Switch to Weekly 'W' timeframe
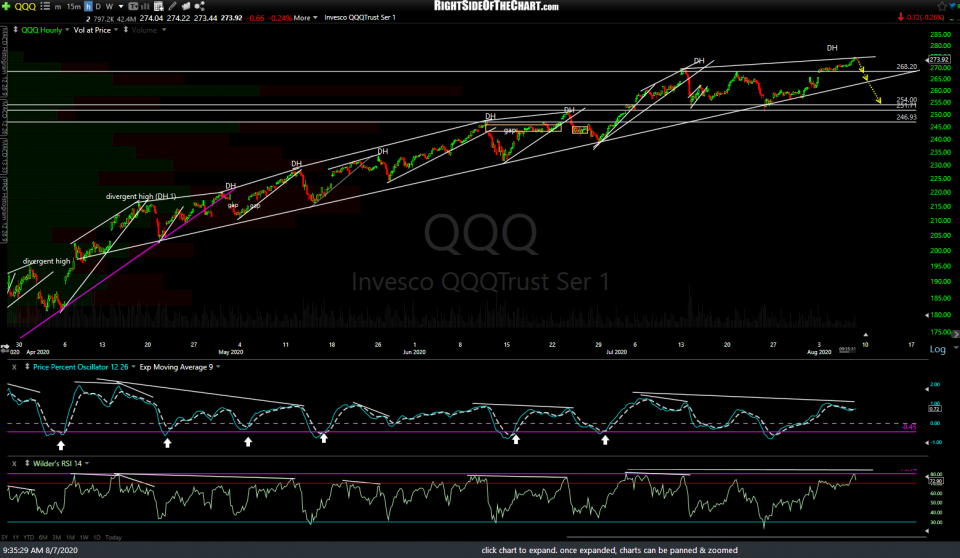 (x=110, y=7)
